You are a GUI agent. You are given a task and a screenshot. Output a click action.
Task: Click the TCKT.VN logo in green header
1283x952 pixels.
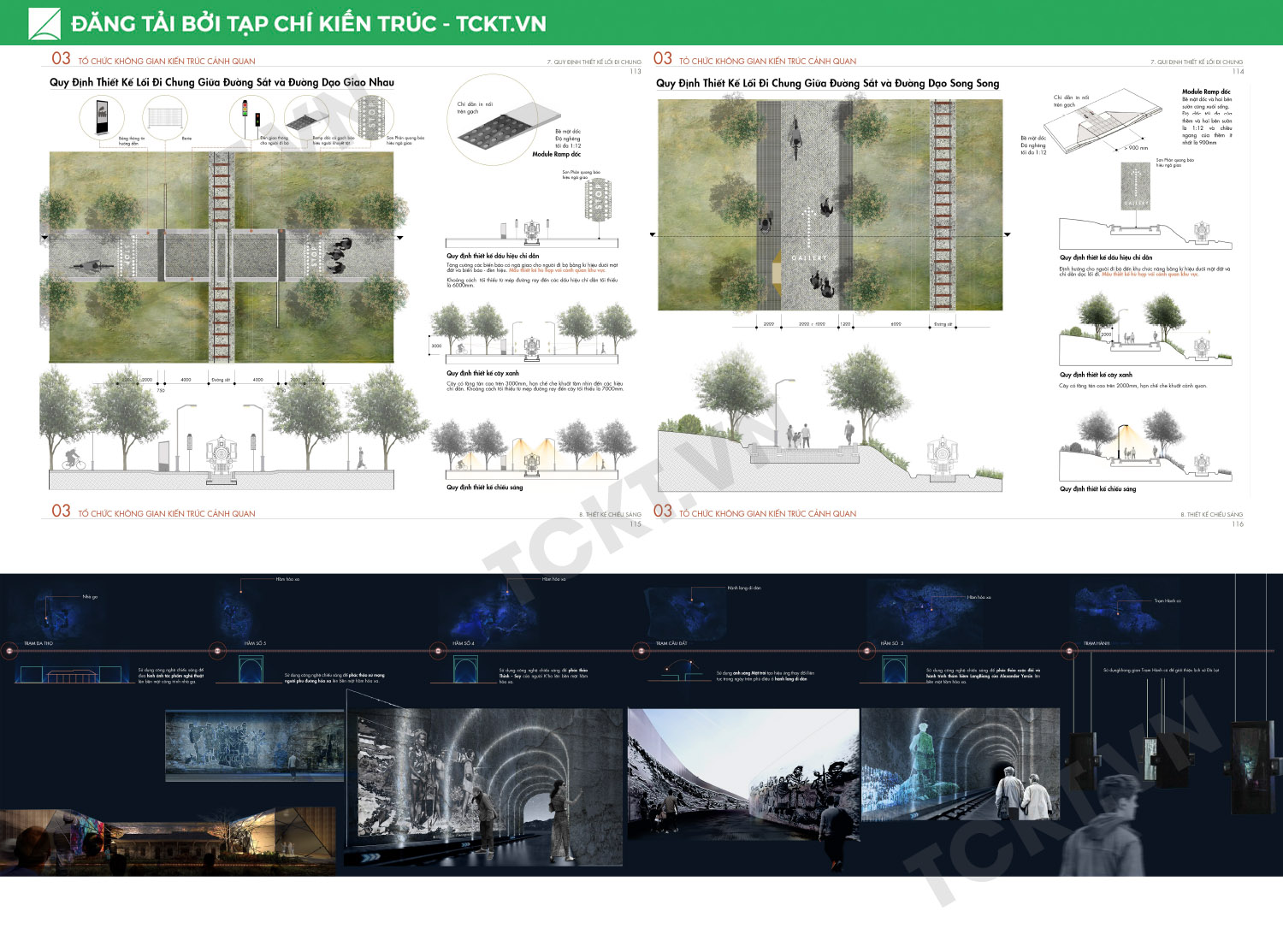tap(44, 24)
